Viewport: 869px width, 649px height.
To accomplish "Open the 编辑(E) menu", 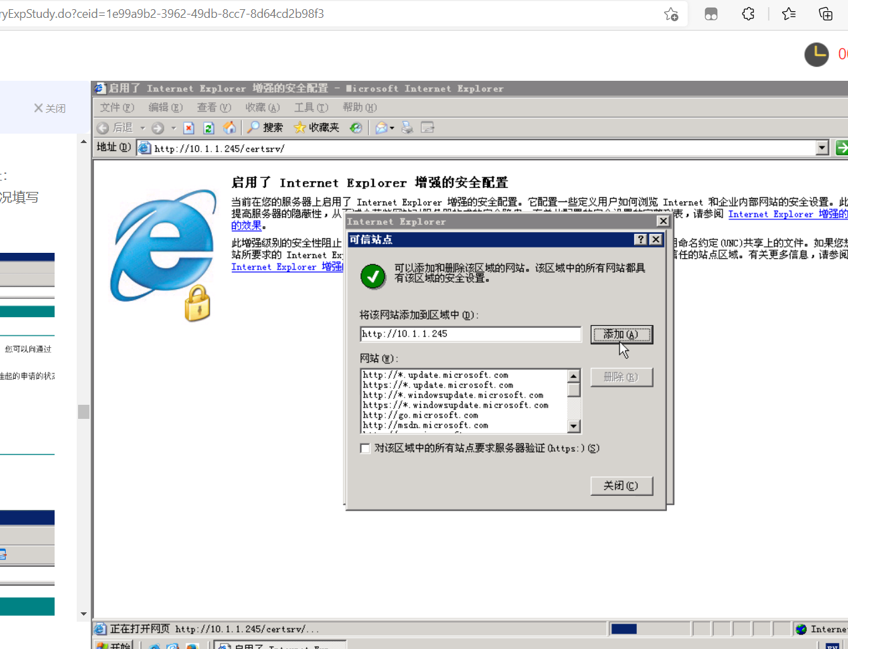I will 165,108.
